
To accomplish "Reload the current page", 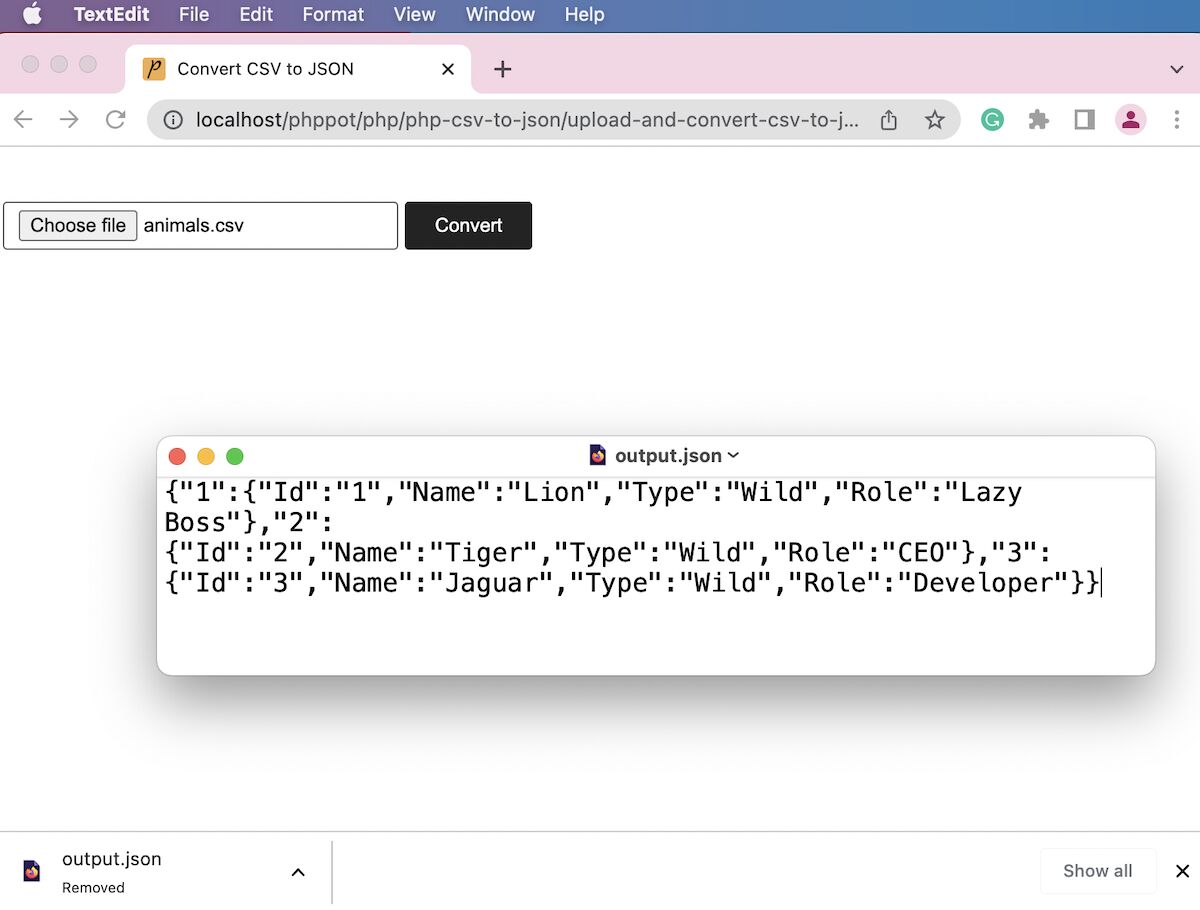I will (115, 119).
